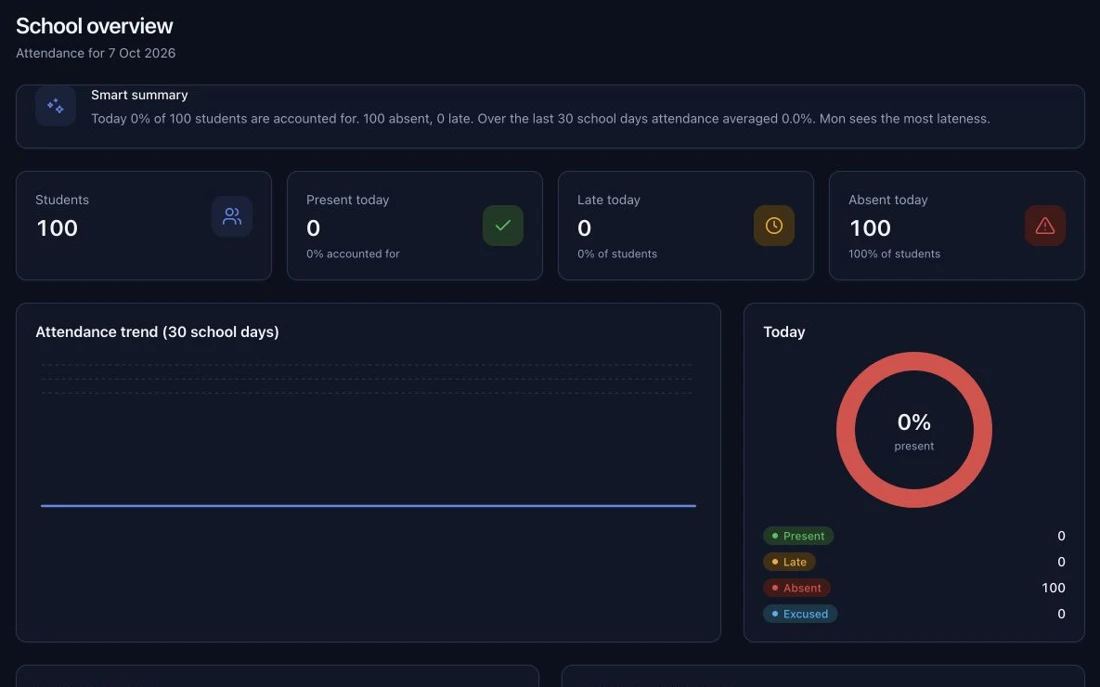Select the Excused legend badge
This screenshot has height=687, width=1100.
[x=800, y=614]
